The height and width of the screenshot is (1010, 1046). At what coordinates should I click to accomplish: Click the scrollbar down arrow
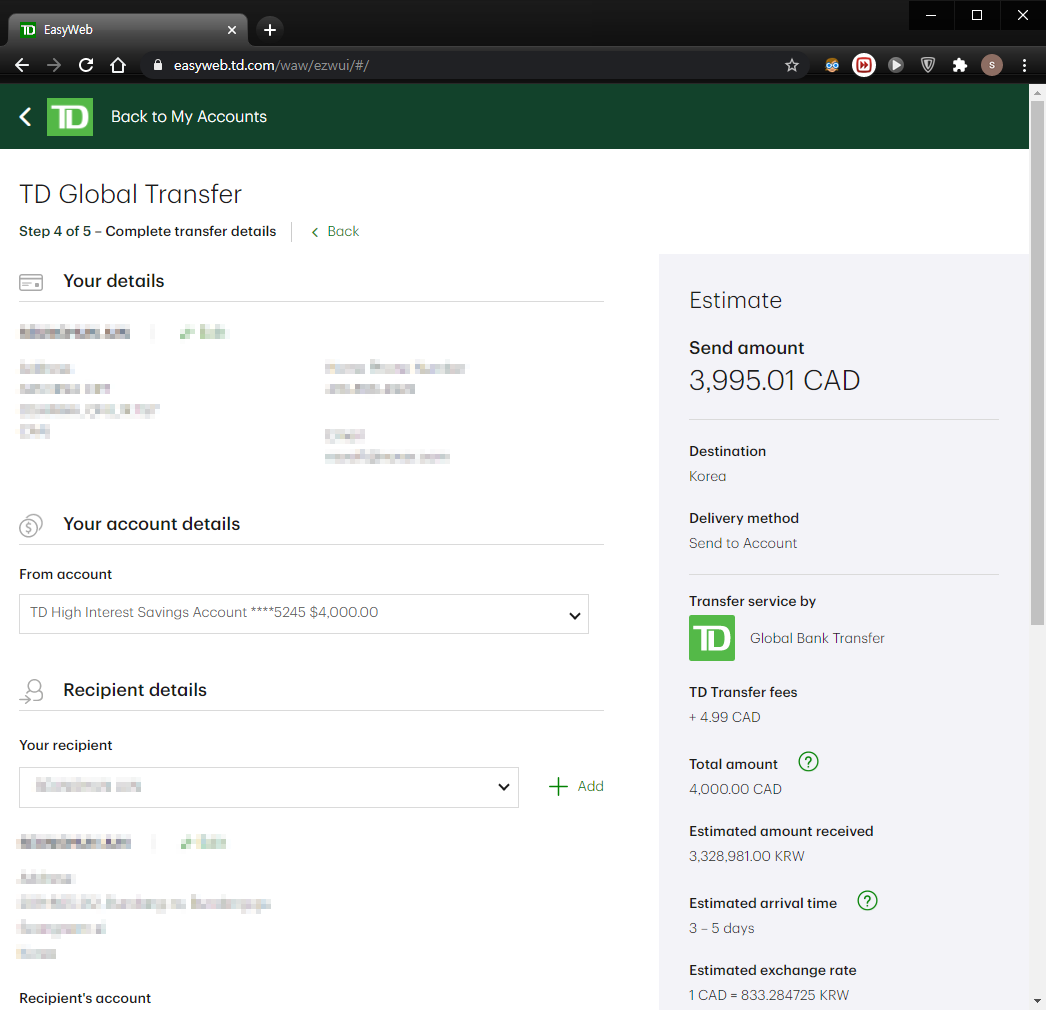pos(1037,1001)
